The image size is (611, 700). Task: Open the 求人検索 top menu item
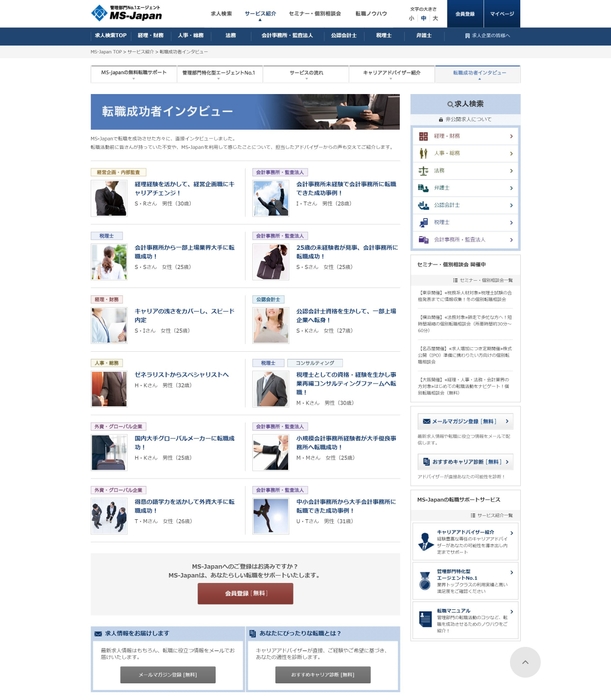point(221,14)
